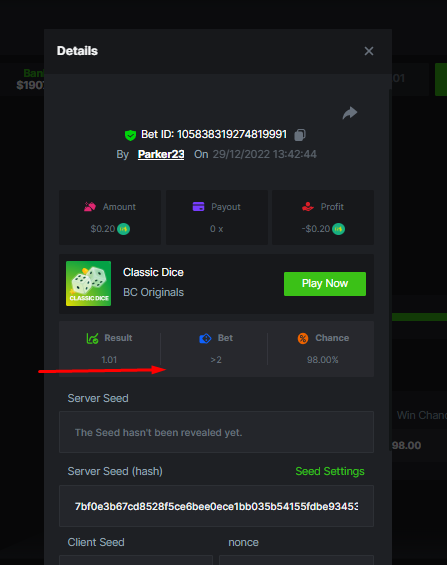Click the share arrow icon
Image resolution: width=447 pixels, height=565 pixels.
click(349, 113)
